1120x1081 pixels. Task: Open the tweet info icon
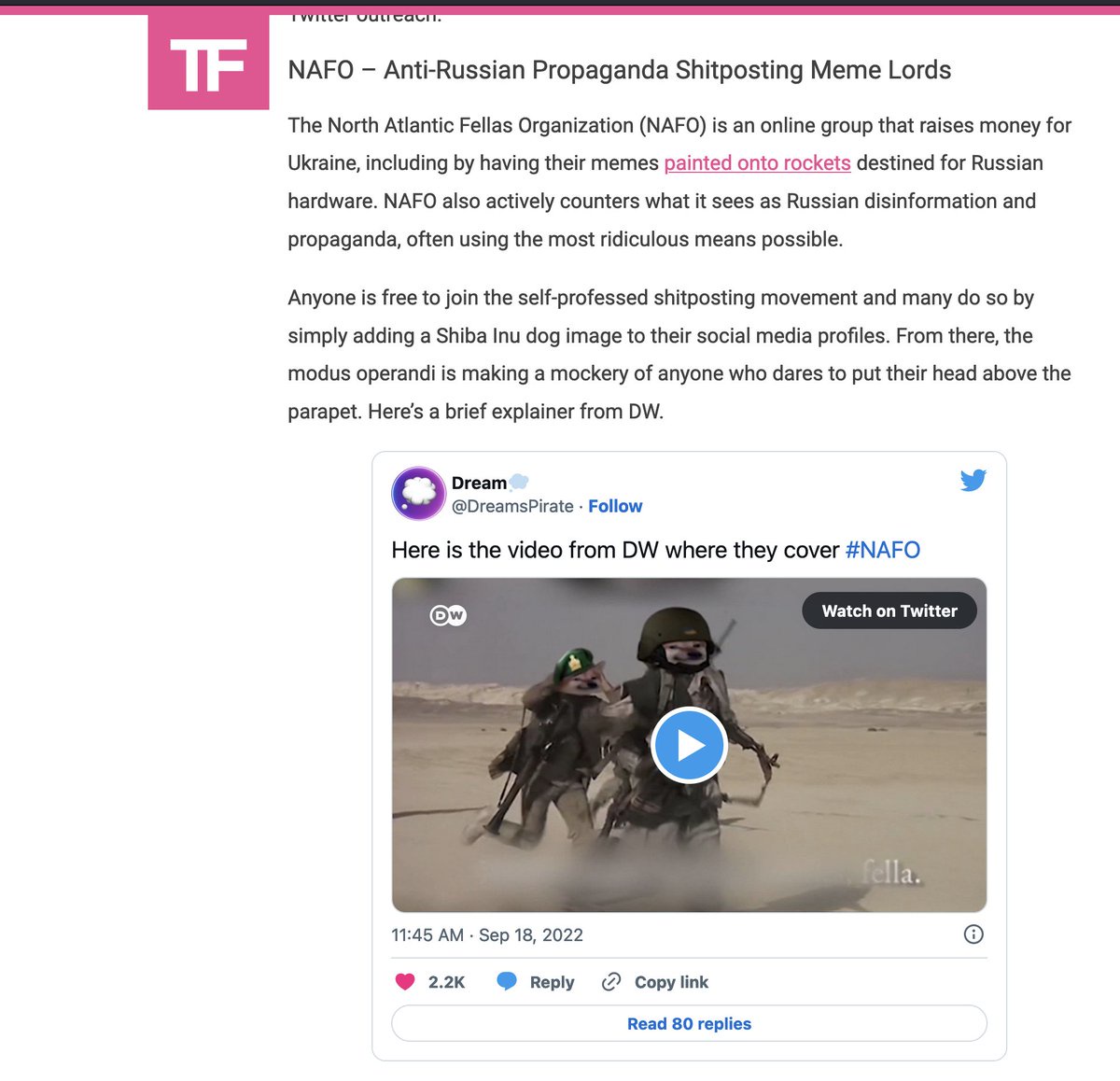[973, 934]
